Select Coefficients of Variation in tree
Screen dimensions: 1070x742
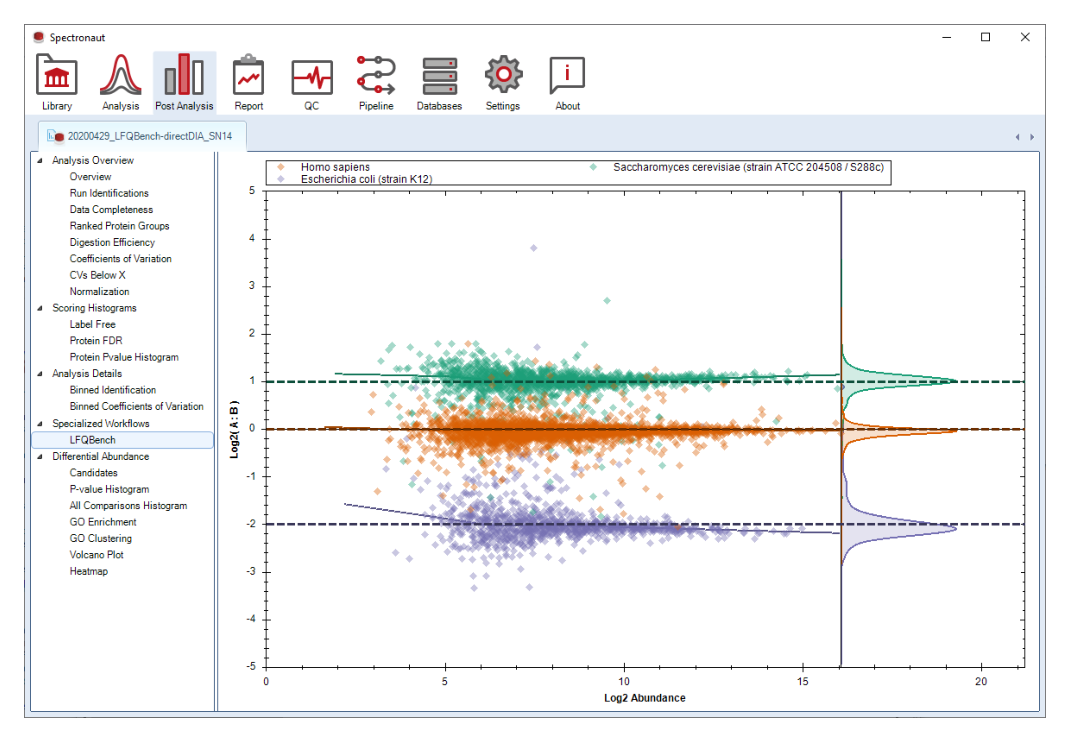pos(120,259)
